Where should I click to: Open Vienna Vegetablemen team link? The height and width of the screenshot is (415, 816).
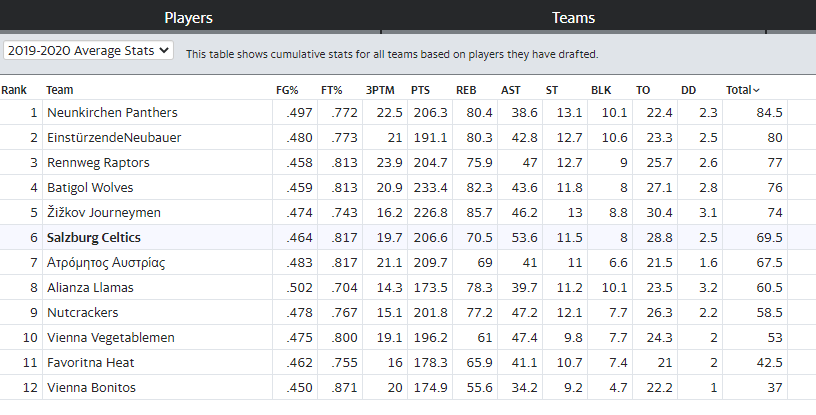110,337
